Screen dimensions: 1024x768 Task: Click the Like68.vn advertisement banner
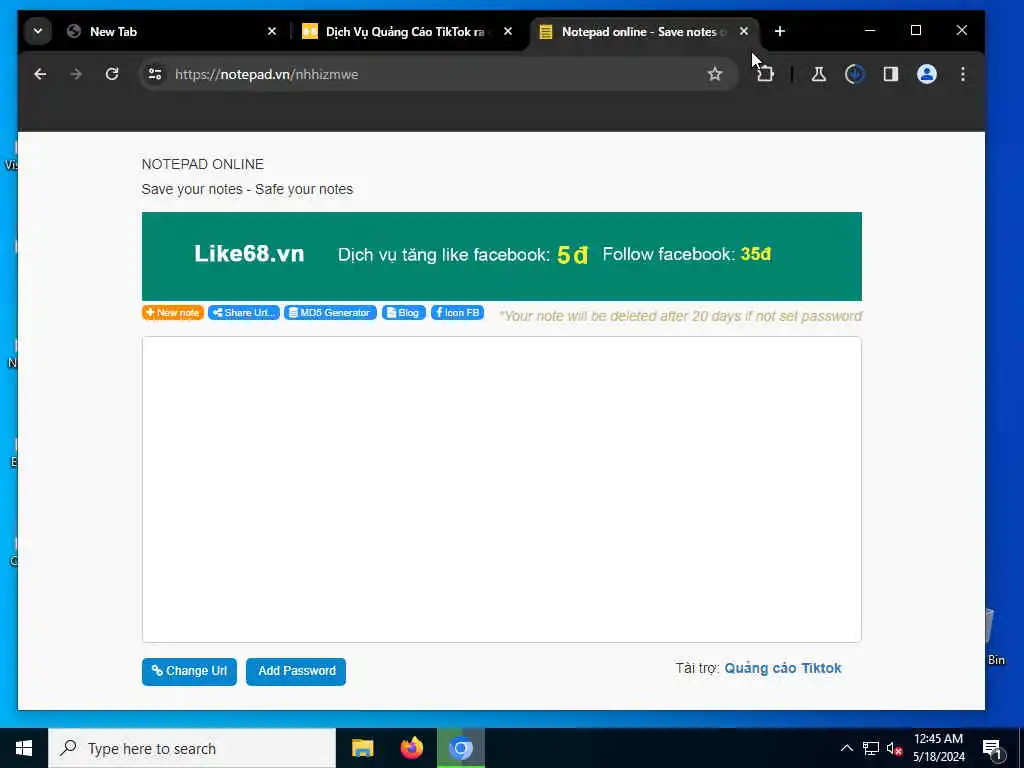coord(502,256)
